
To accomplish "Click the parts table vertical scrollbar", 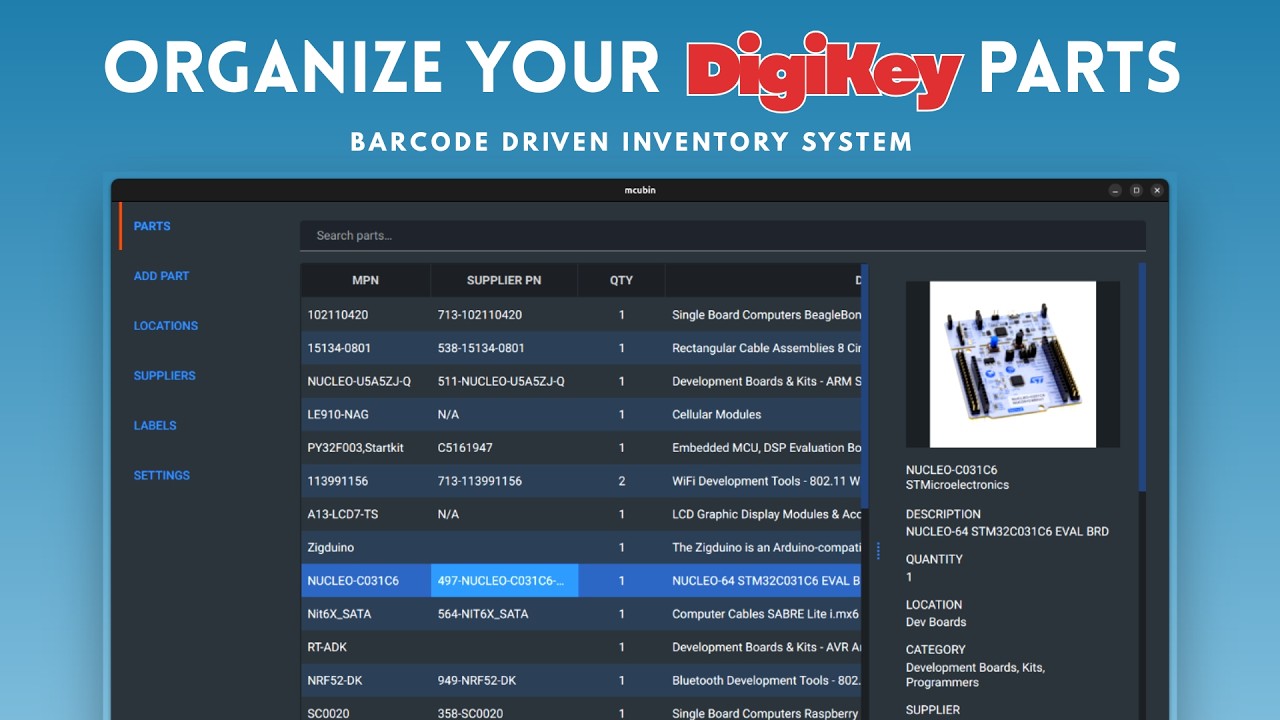I will coord(865,385).
